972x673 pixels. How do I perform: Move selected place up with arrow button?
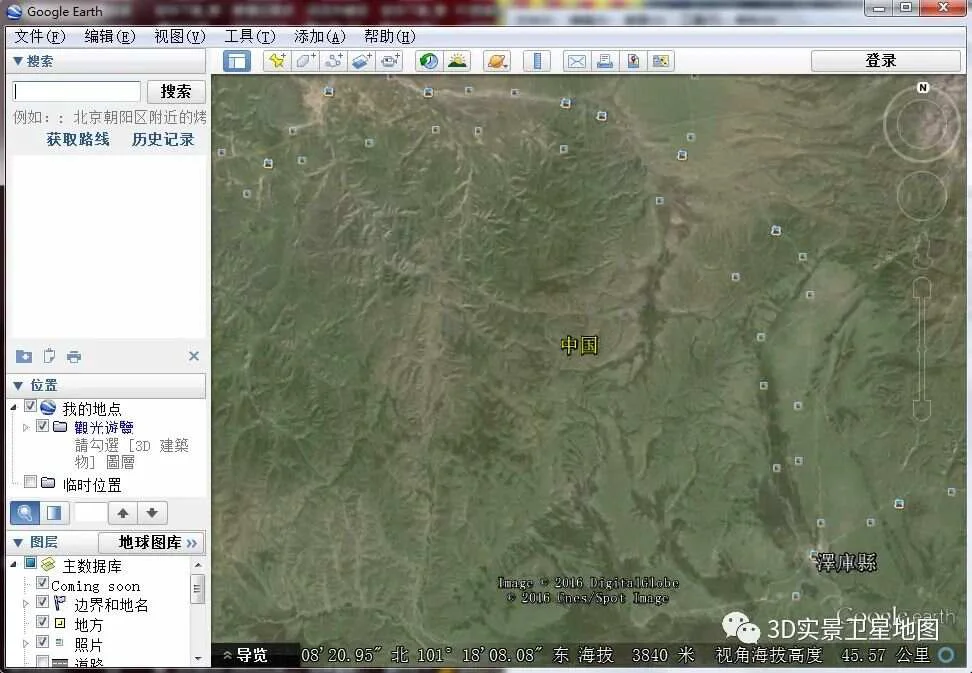(x=123, y=513)
